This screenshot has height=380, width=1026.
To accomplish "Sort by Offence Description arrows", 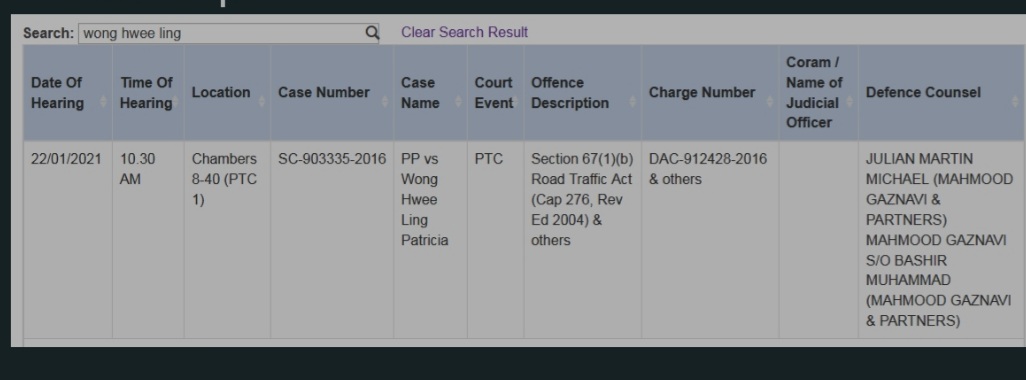I will [633, 101].
